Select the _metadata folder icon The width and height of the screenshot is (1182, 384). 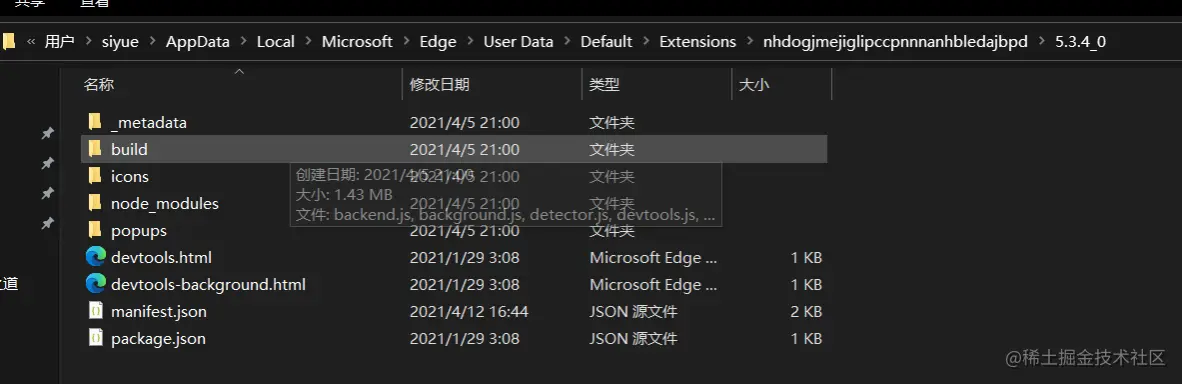[x=94, y=122]
